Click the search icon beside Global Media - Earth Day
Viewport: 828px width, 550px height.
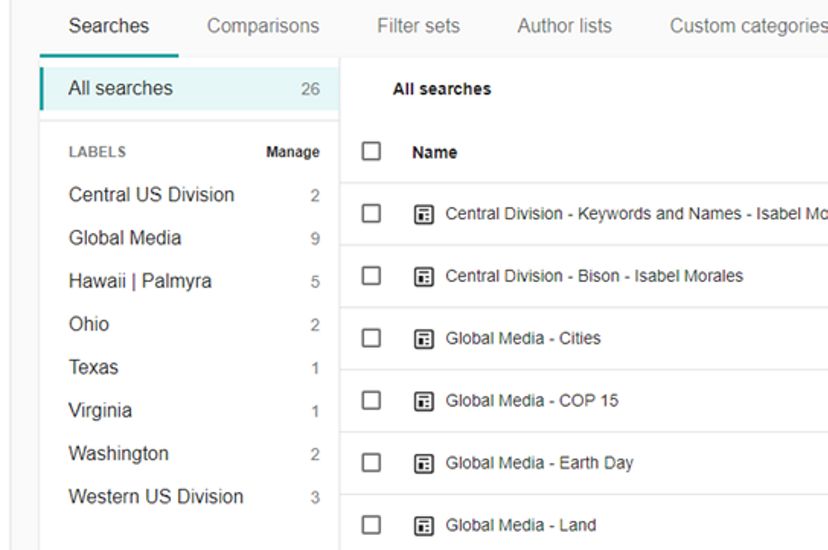[x=424, y=463]
